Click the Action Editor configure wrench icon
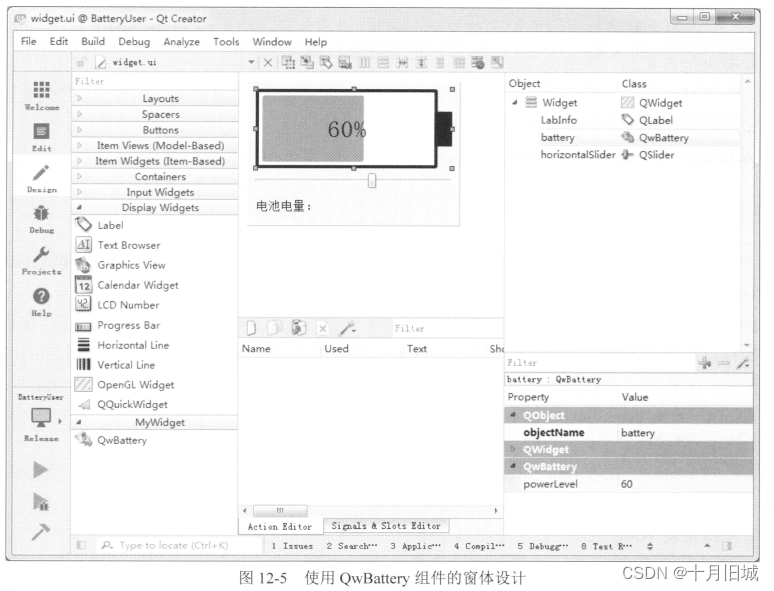This screenshot has width=774, height=591. (x=348, y=328)
